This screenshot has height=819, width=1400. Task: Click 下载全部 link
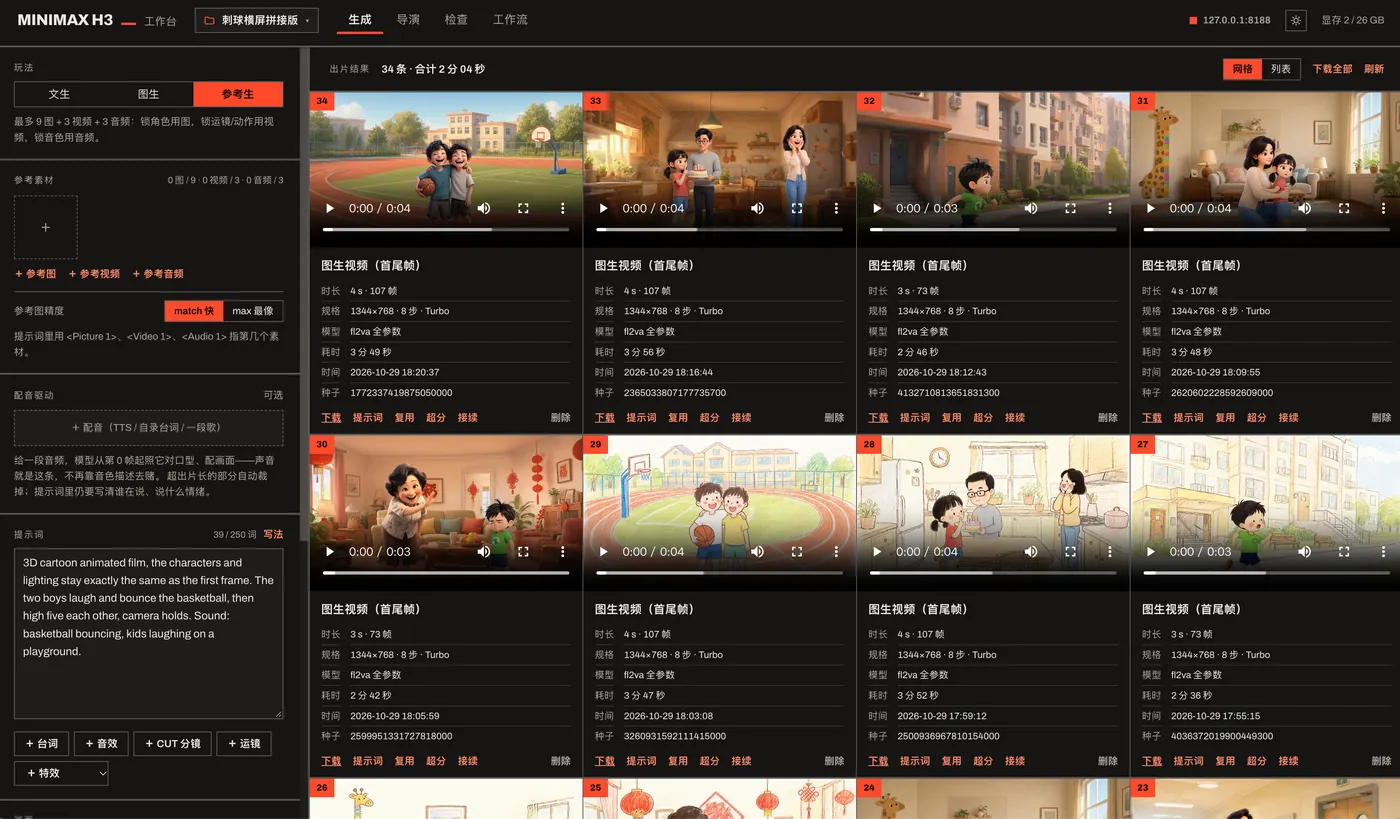(x=1332, y=69)
